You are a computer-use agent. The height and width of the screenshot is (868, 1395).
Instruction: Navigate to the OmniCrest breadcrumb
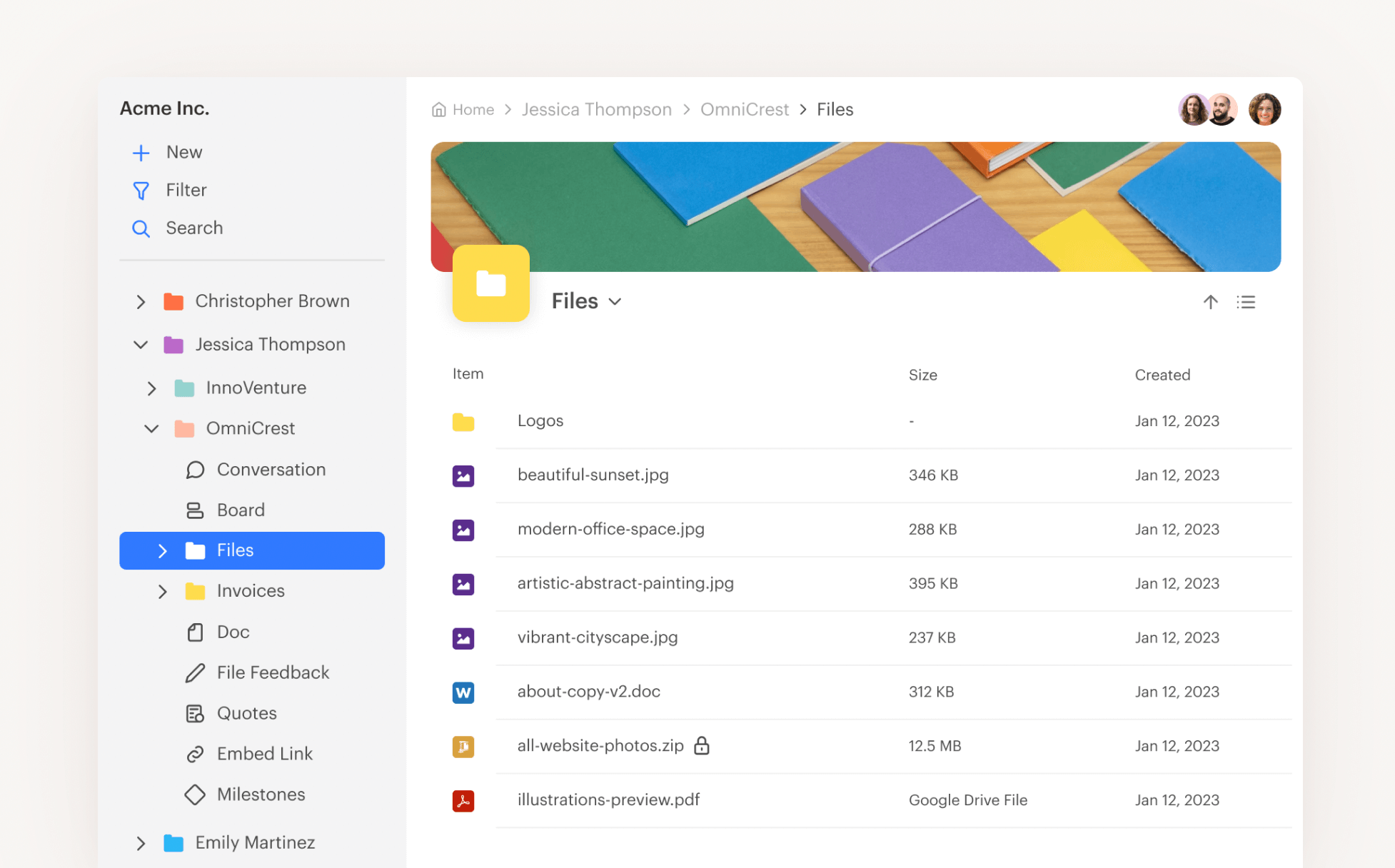tap(744, 109)
